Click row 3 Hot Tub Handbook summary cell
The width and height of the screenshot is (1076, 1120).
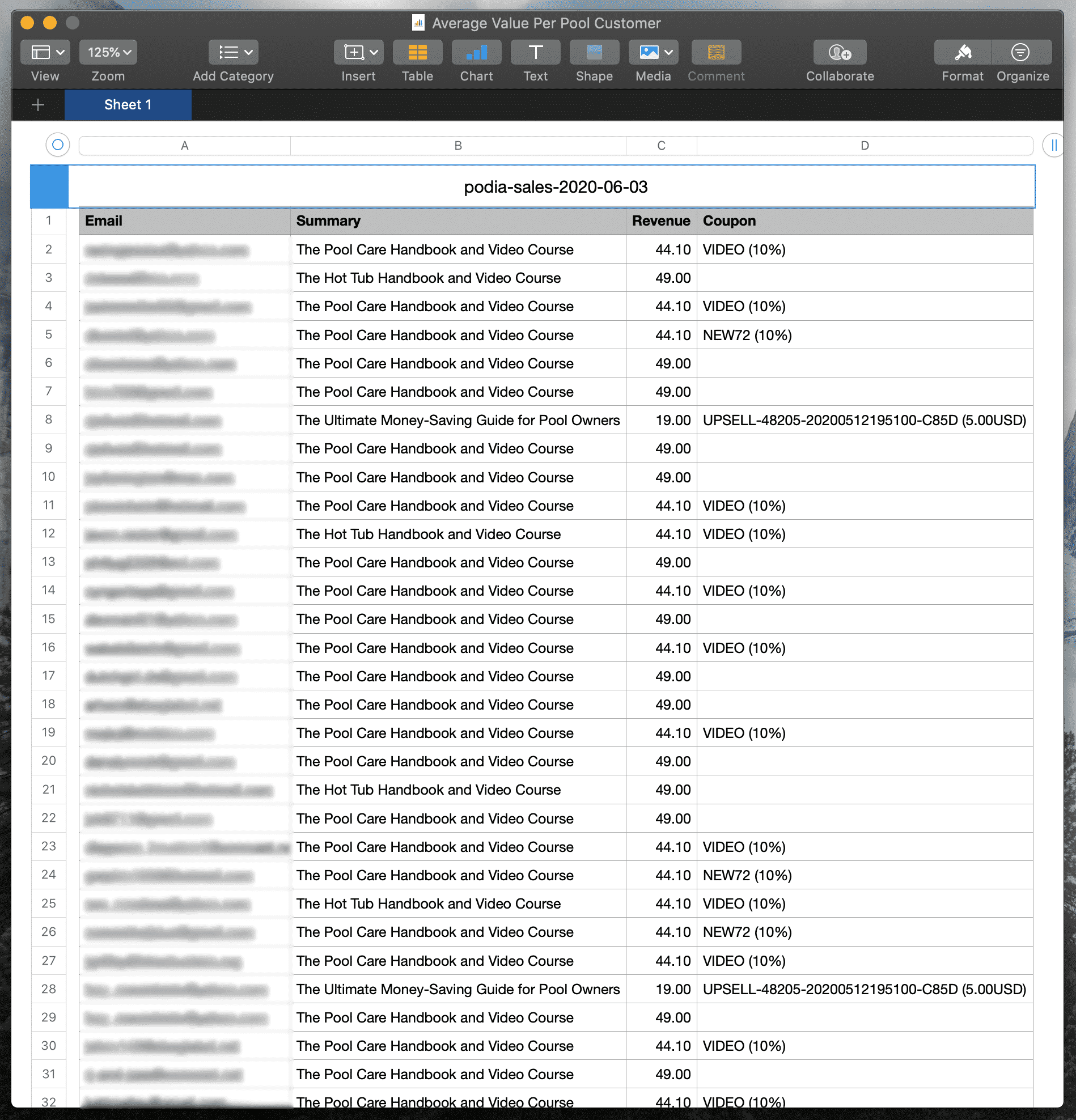[x=458, y=278]
